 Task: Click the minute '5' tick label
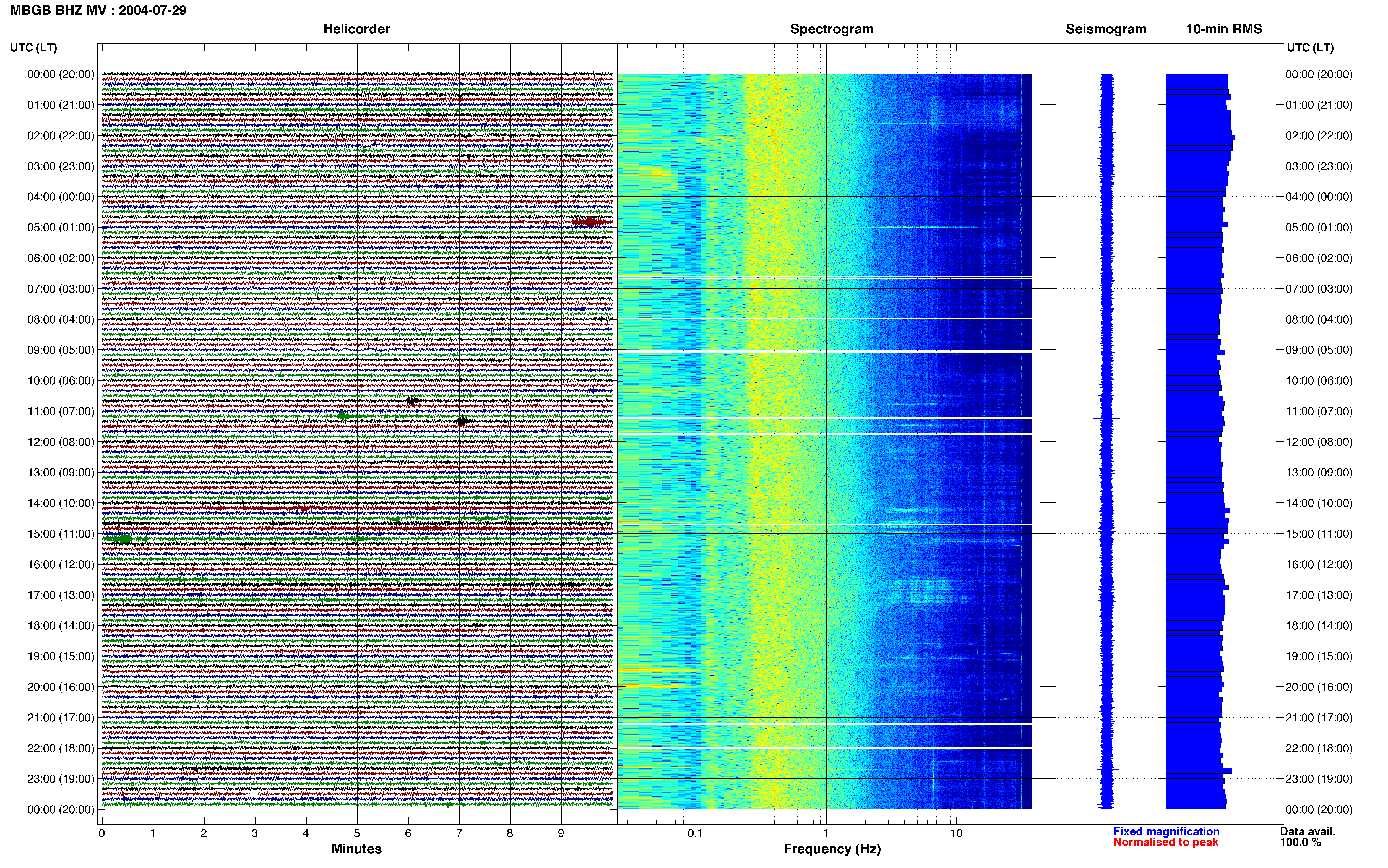pos(357,833)
